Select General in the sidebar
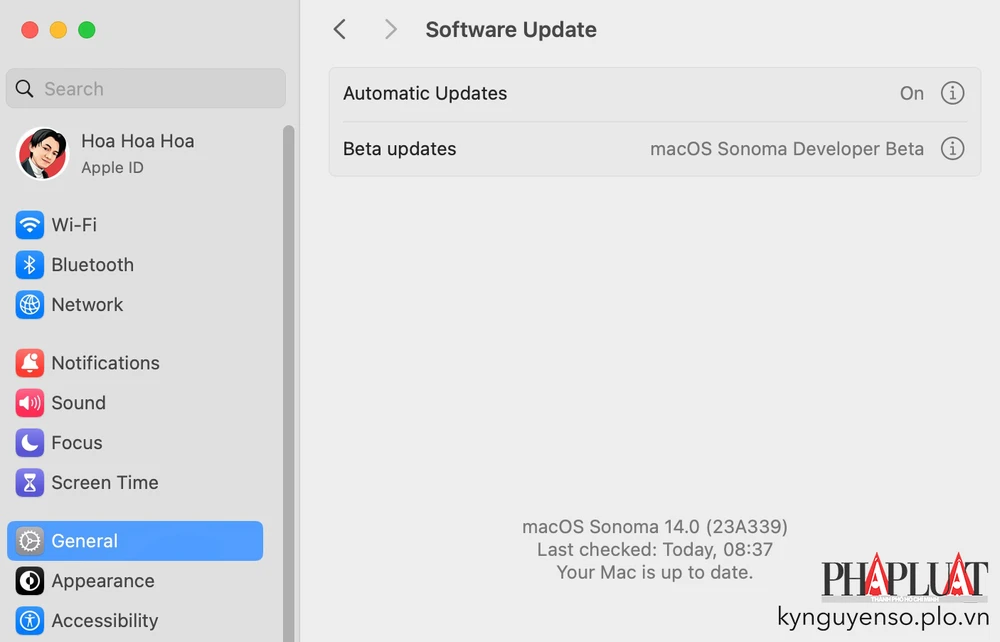The height and width of the screenshot is (642, 1000). [x=85, y=541]
